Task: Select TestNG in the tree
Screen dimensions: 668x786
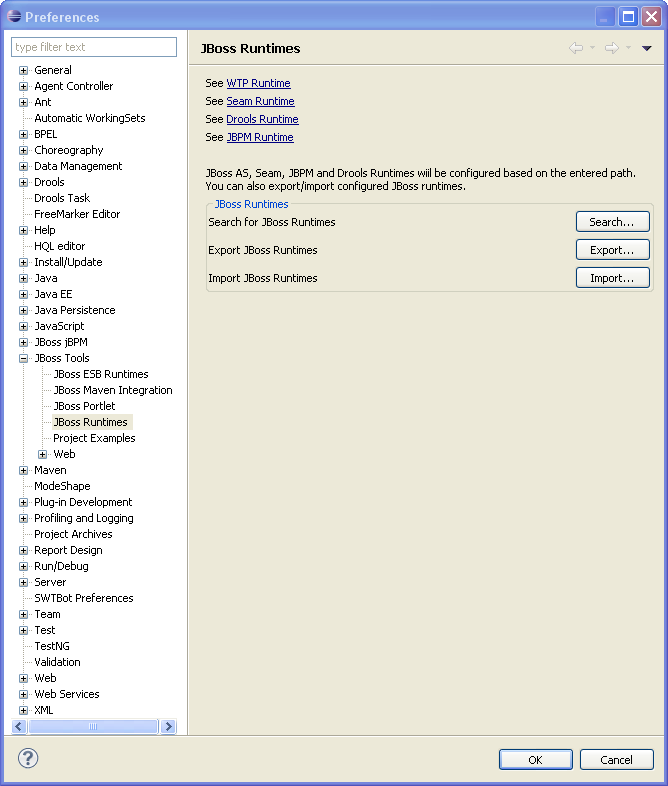Action: click(52, 646)
